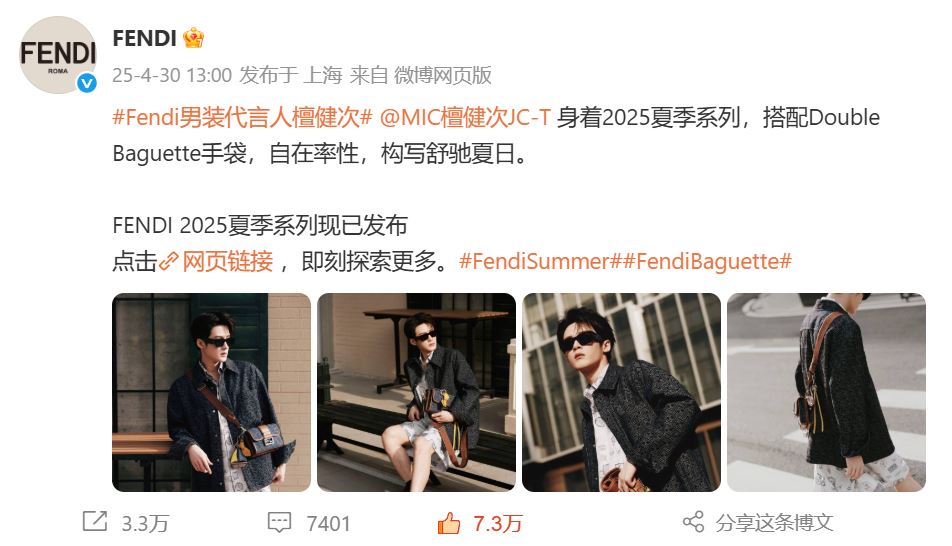Image resolution: width=952 pixels, height=546 pixels.
Task: Open the #FendiBaguette# hashtag
Action: click(707, 262)
